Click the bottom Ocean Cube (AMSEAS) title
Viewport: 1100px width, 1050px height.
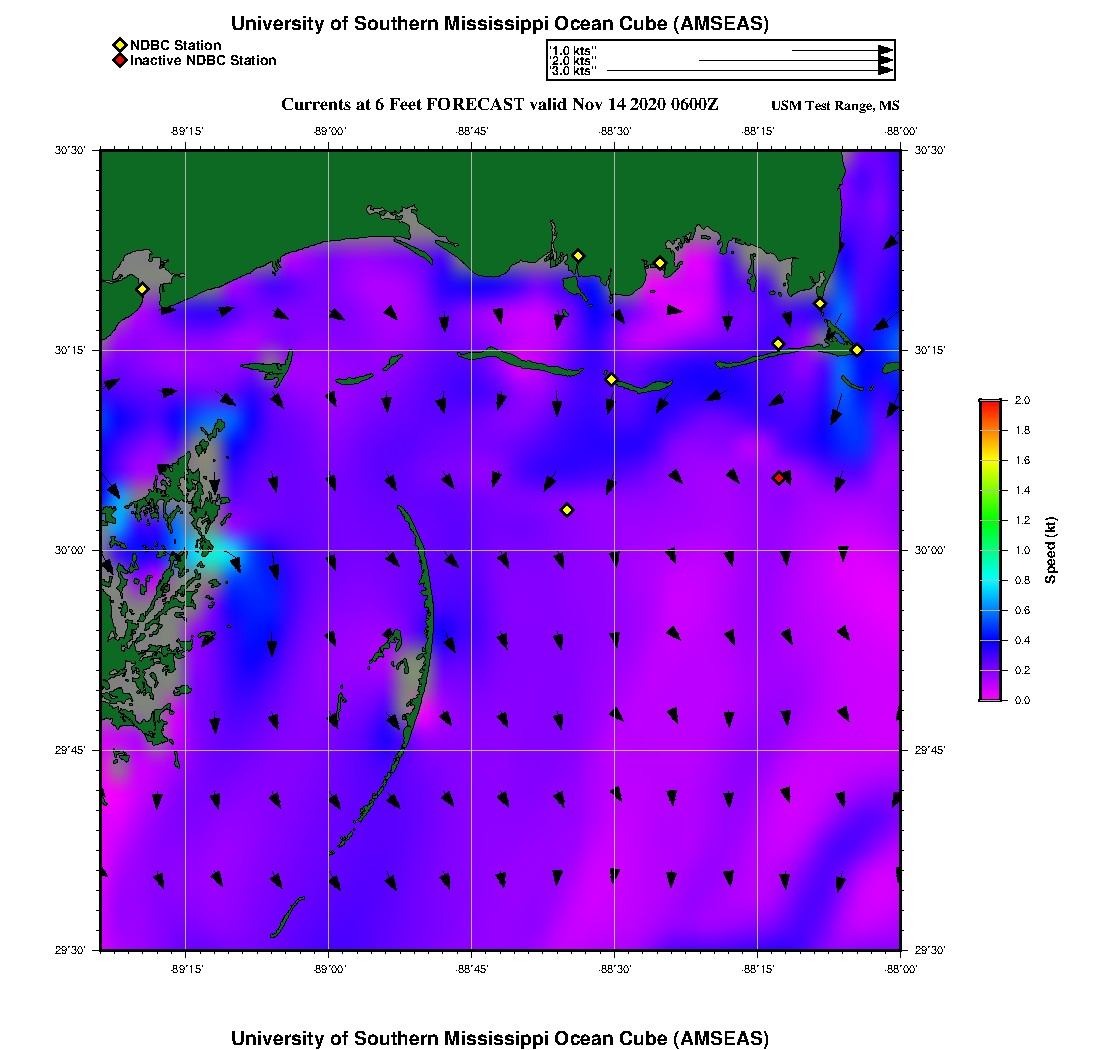[500, 1038]
